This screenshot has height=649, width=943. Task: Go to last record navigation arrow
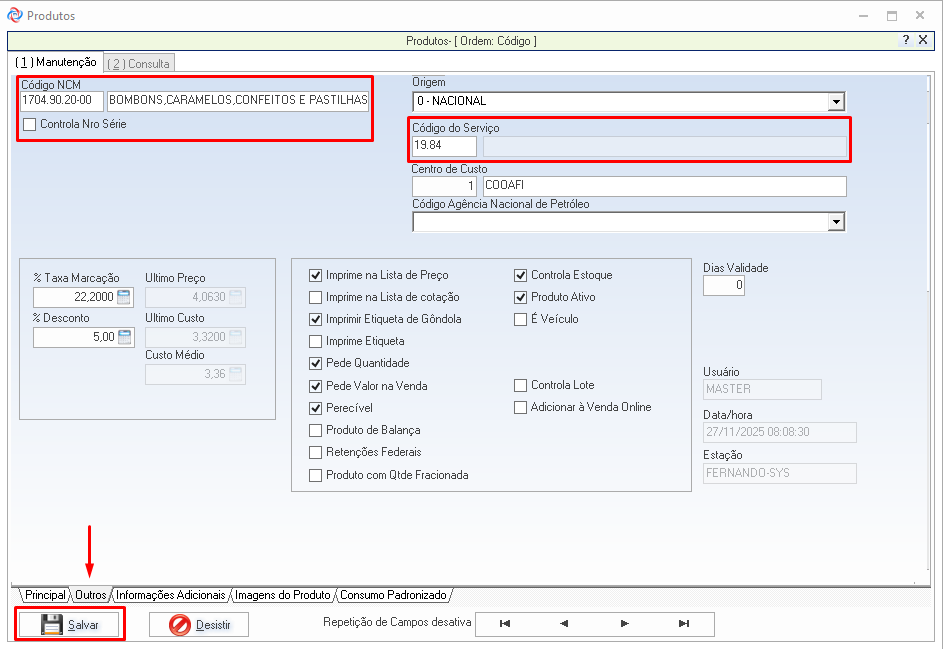tap(684, 624)
